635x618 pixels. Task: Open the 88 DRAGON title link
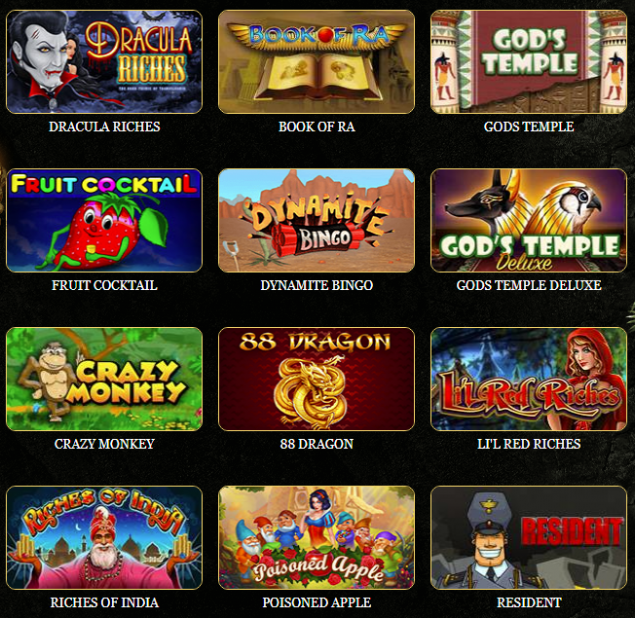317,444
